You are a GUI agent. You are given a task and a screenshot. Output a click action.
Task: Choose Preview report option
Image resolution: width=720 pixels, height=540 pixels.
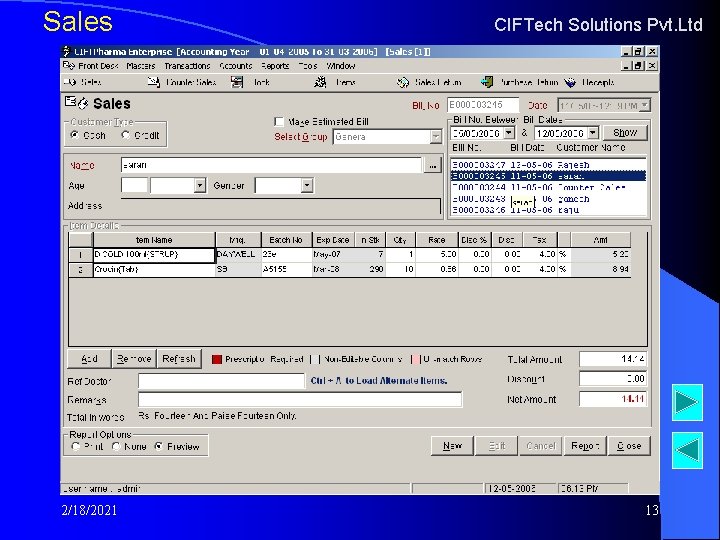click(159, 446)
